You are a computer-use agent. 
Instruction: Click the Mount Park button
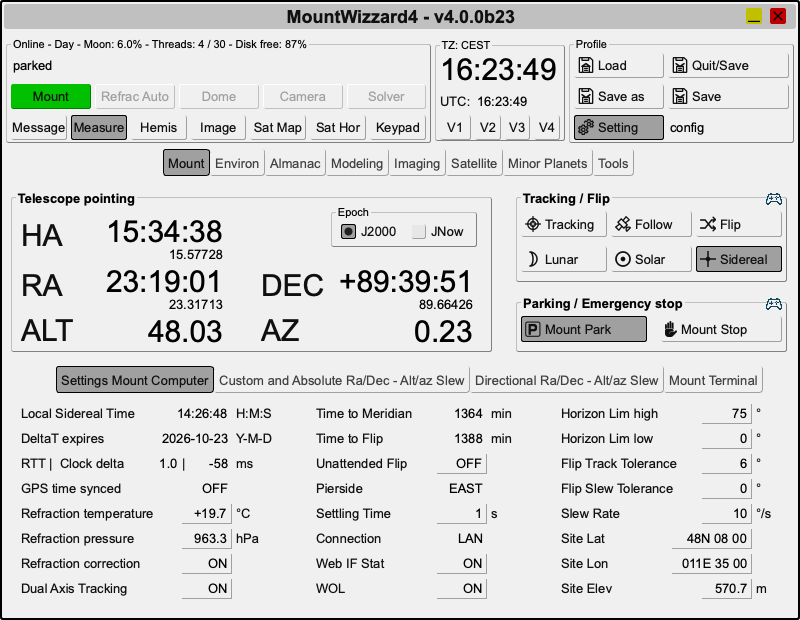(x=584, y=330)
